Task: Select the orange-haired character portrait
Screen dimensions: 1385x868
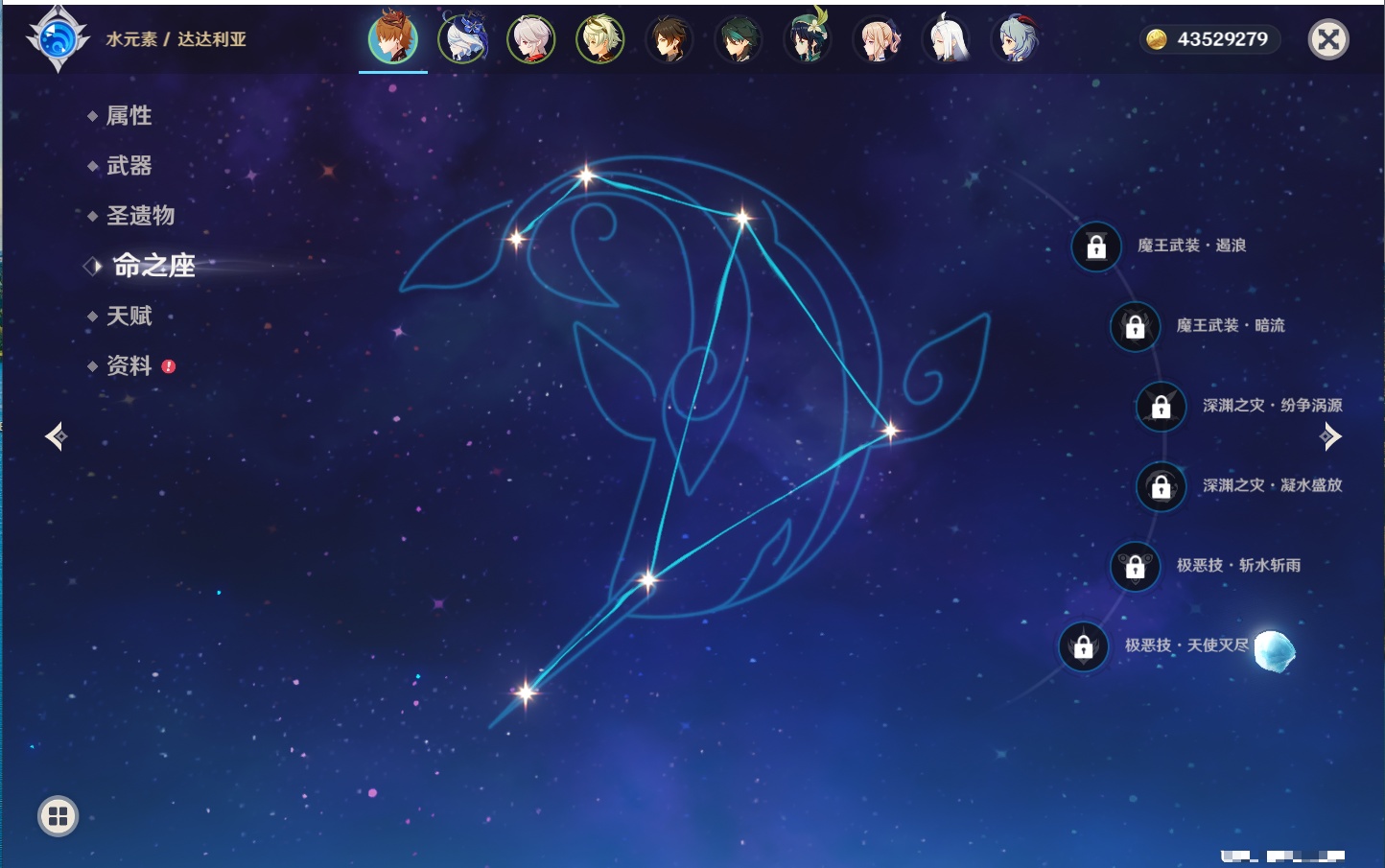Action: (x=393, y=39)
